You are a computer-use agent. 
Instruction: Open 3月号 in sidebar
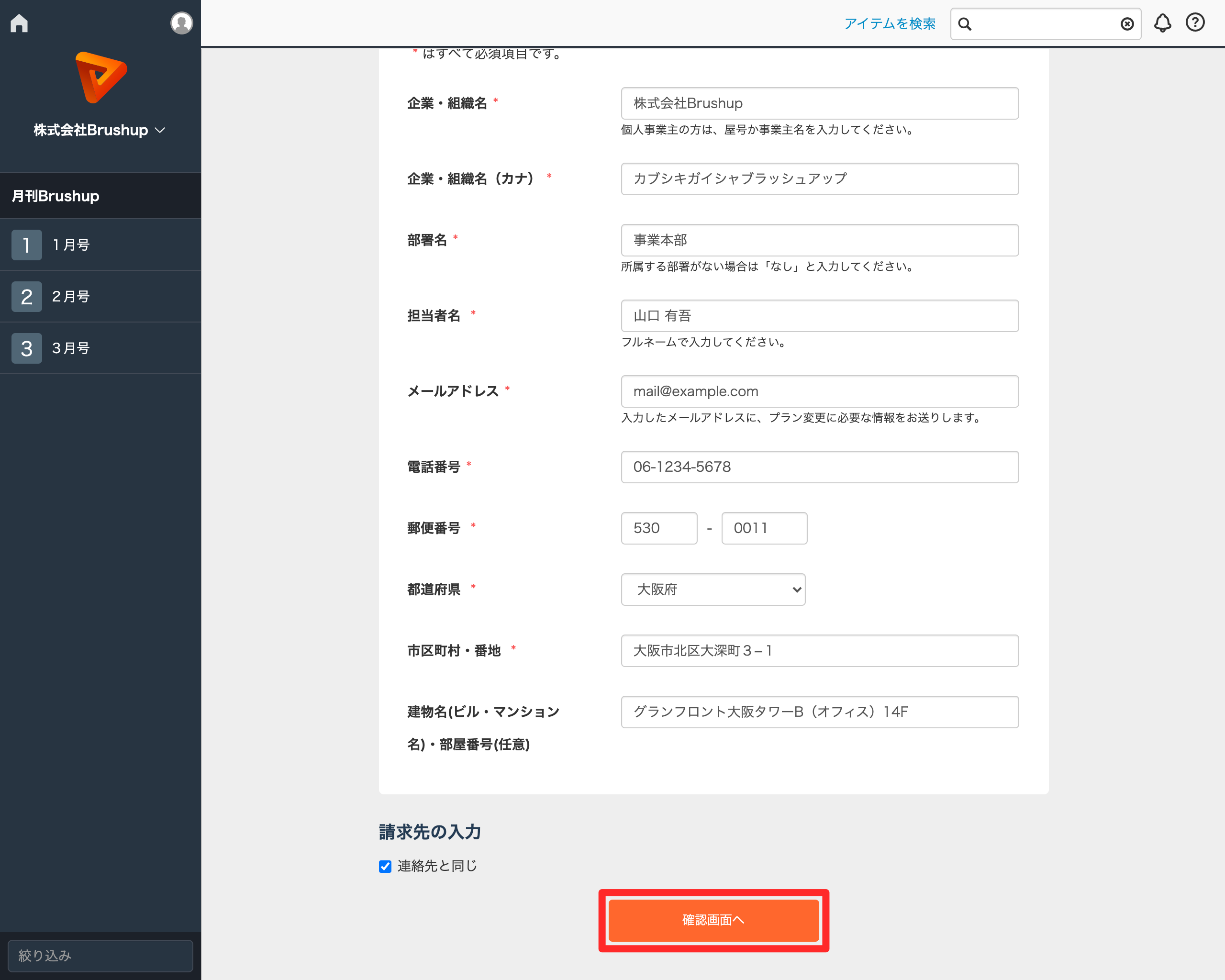[100, 348]
